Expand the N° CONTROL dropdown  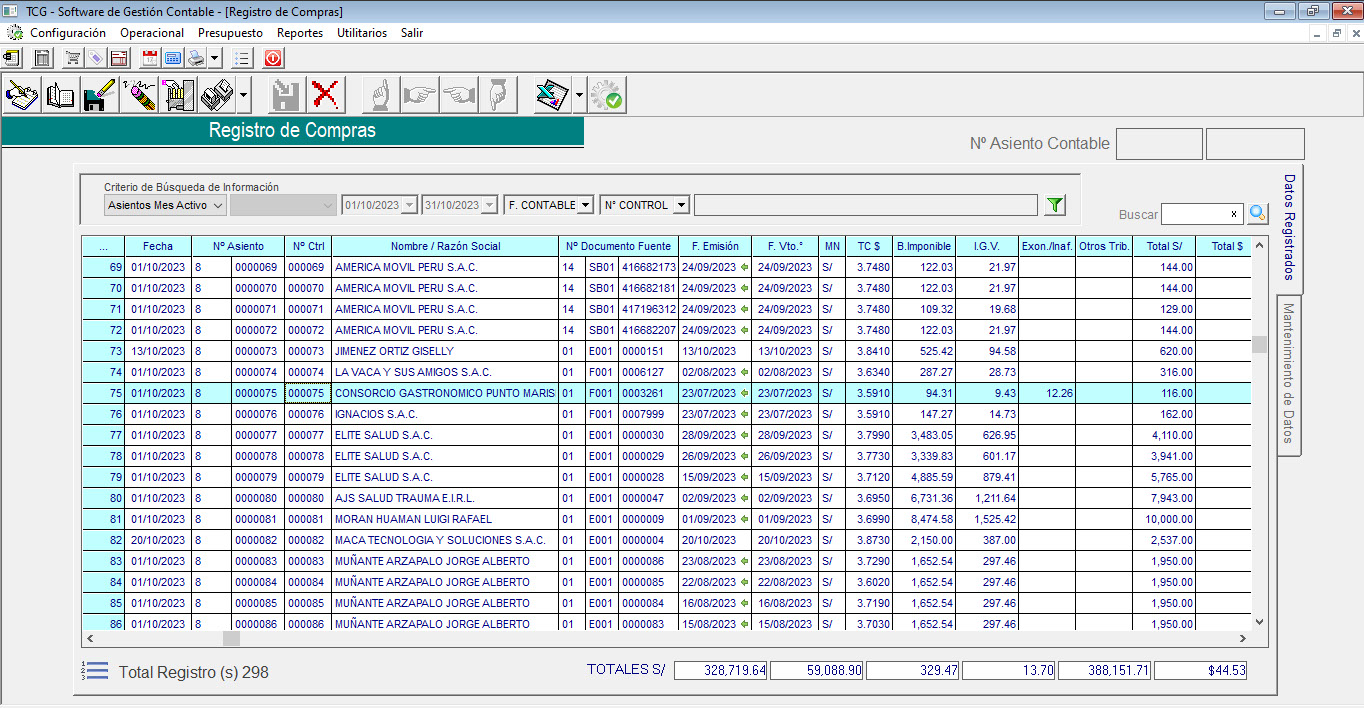681,205
